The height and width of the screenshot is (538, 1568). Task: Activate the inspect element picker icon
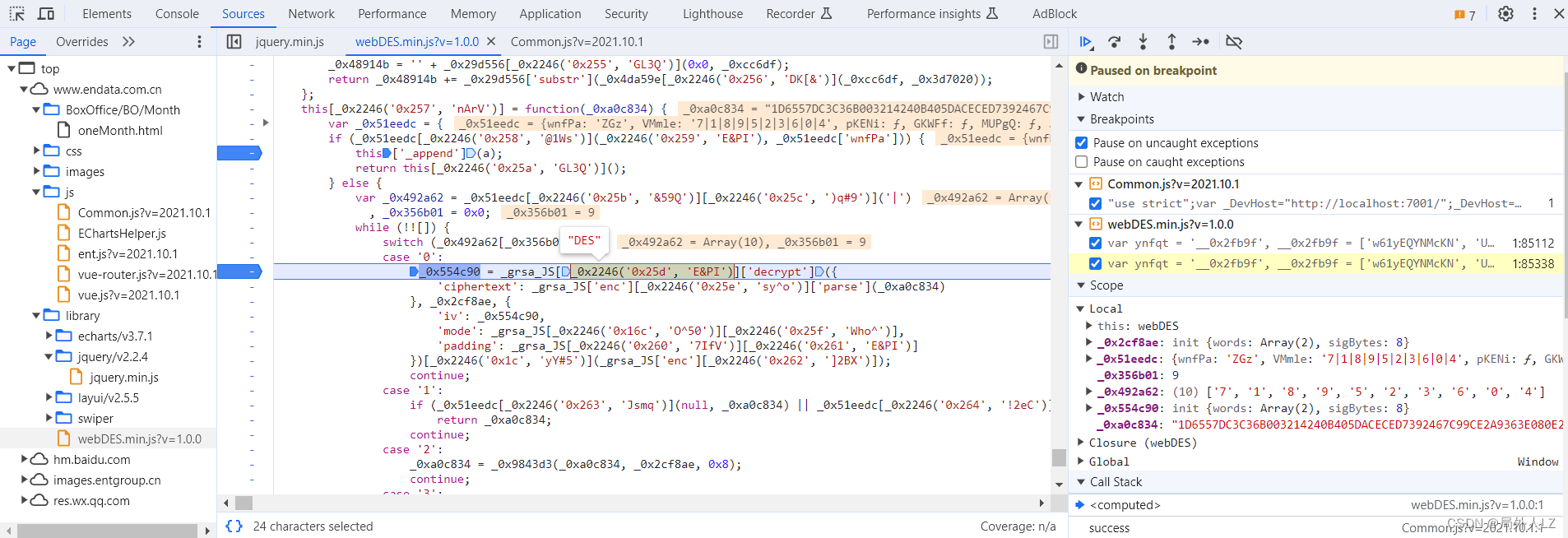(17, 14)
